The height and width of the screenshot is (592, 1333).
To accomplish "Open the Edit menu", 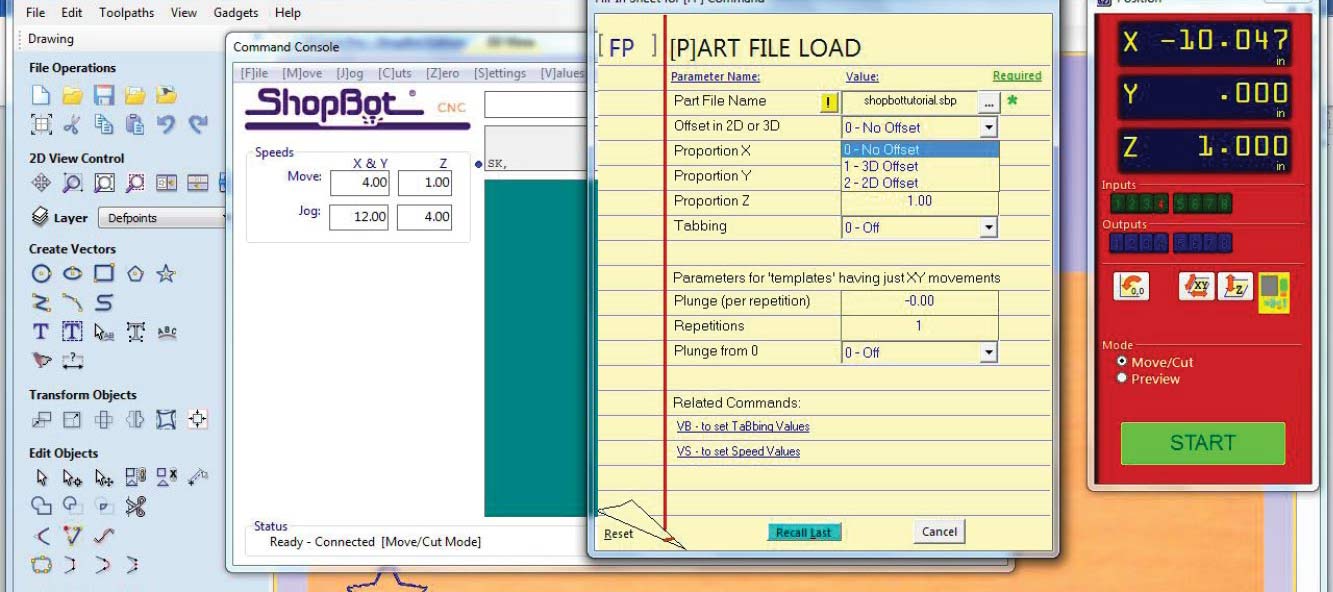I will pos(72,13).
